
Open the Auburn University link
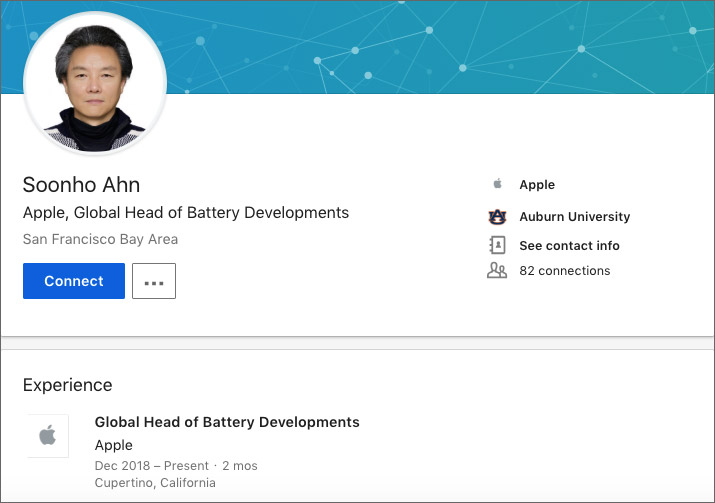coord(575,217)
